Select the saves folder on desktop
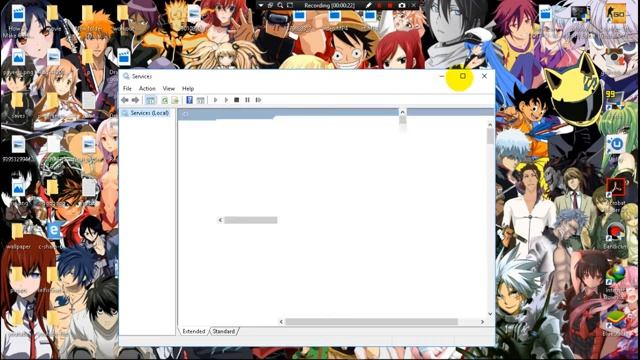The height and width of the screenshot is (360, 640). [18, 105]
